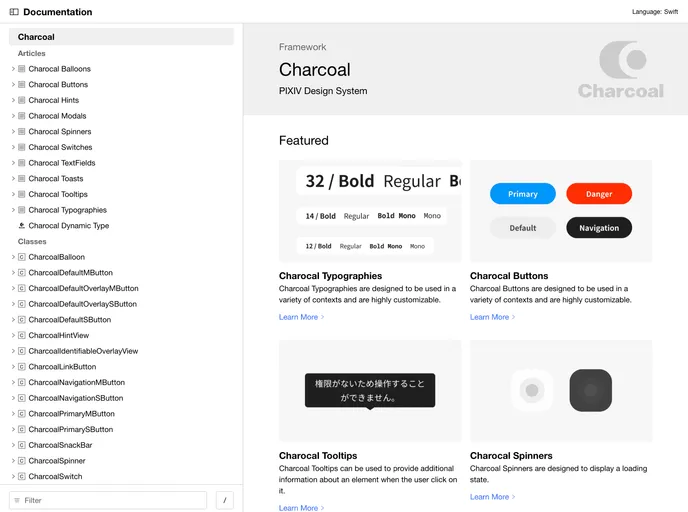
Task: Open the Typographies preview thumbnail
Action: pos(370,211)
